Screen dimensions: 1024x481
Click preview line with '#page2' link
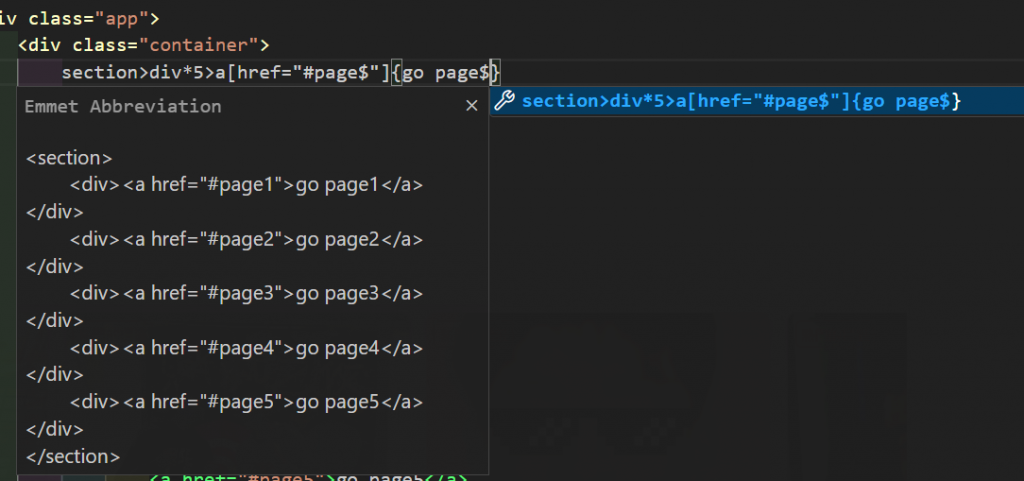(x=246, y=240)
